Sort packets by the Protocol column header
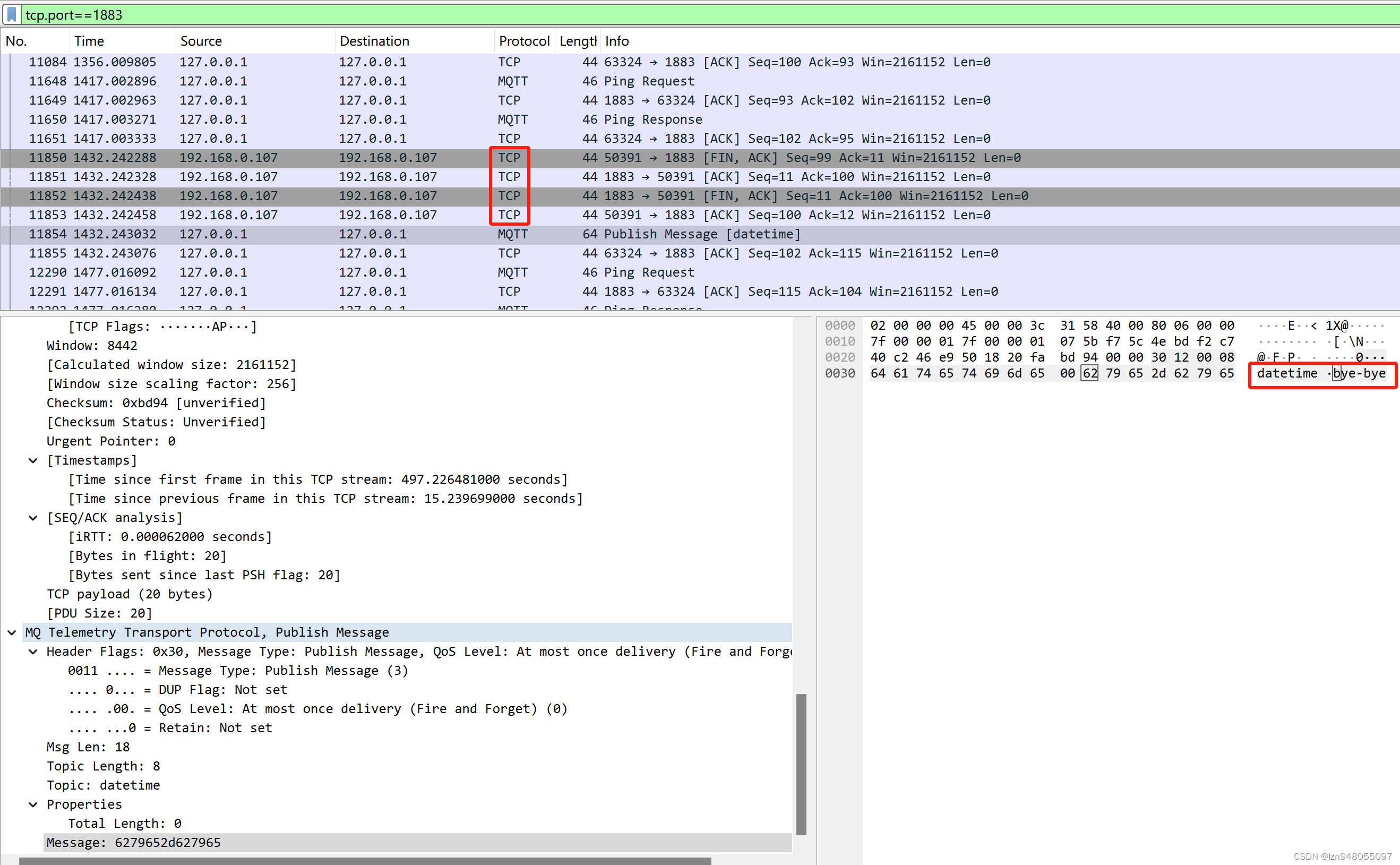 523,41
